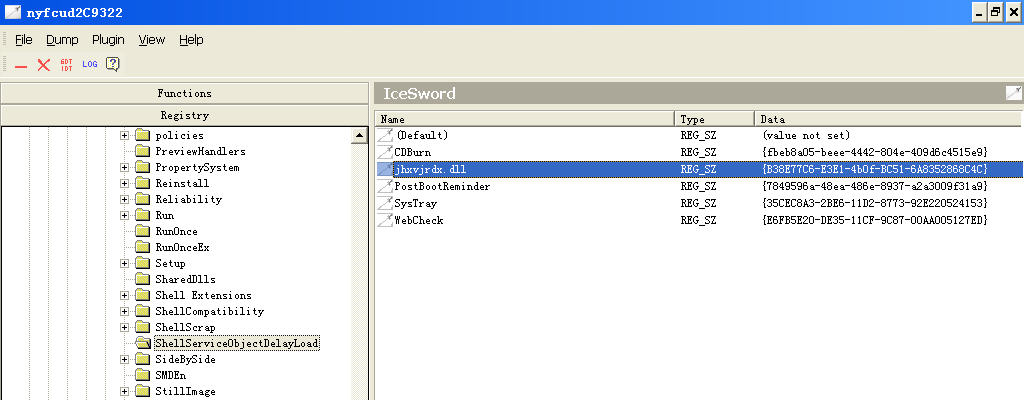Image resolution: width=1024 pixels, height=400 pixels.
Task: Click the red X toolbar icon
Action: [x=44, y=65]
